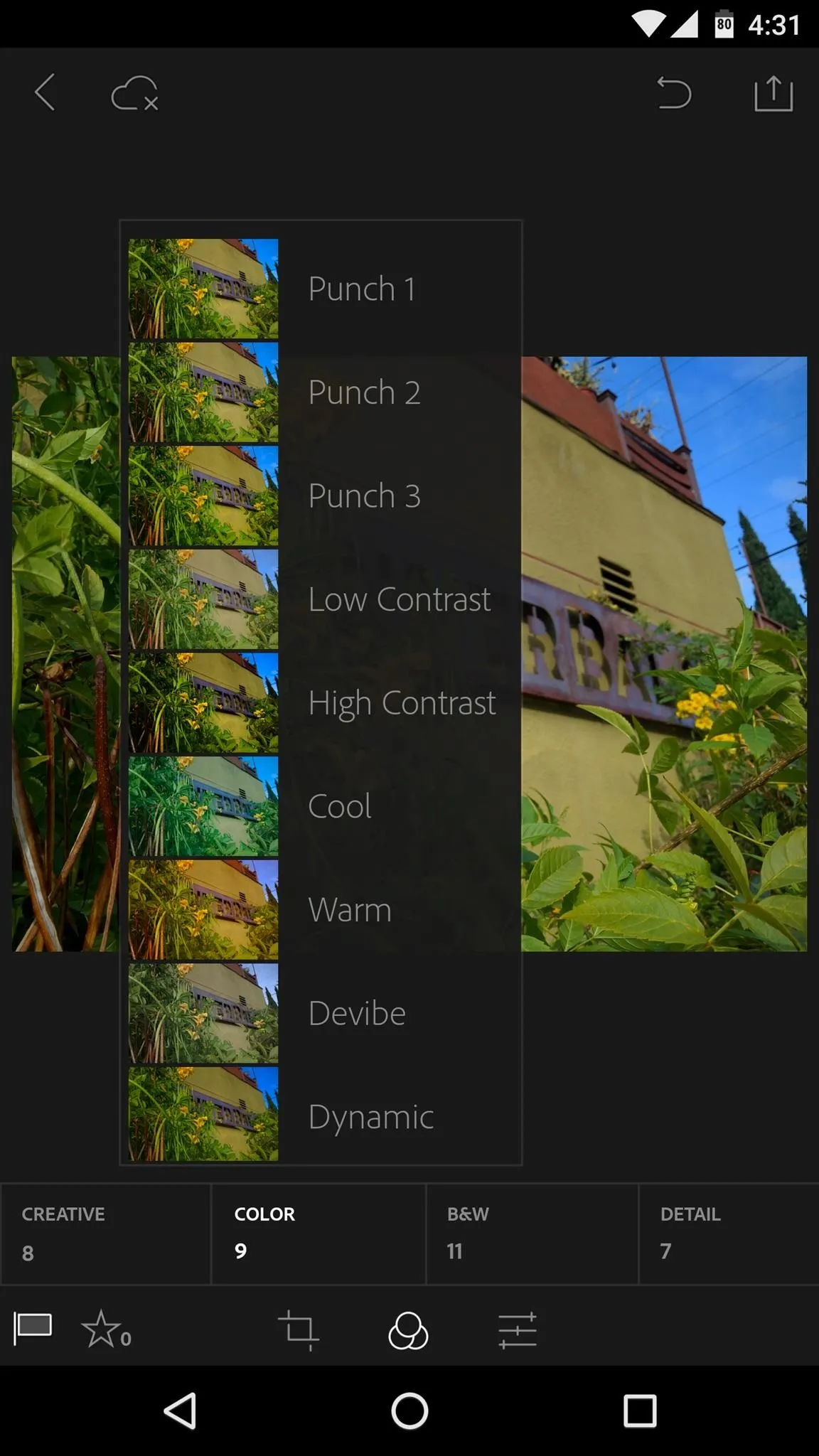The image size is (819, 1456).
Task: Tap the back arrow icon
Action: [x=45, y=92]
